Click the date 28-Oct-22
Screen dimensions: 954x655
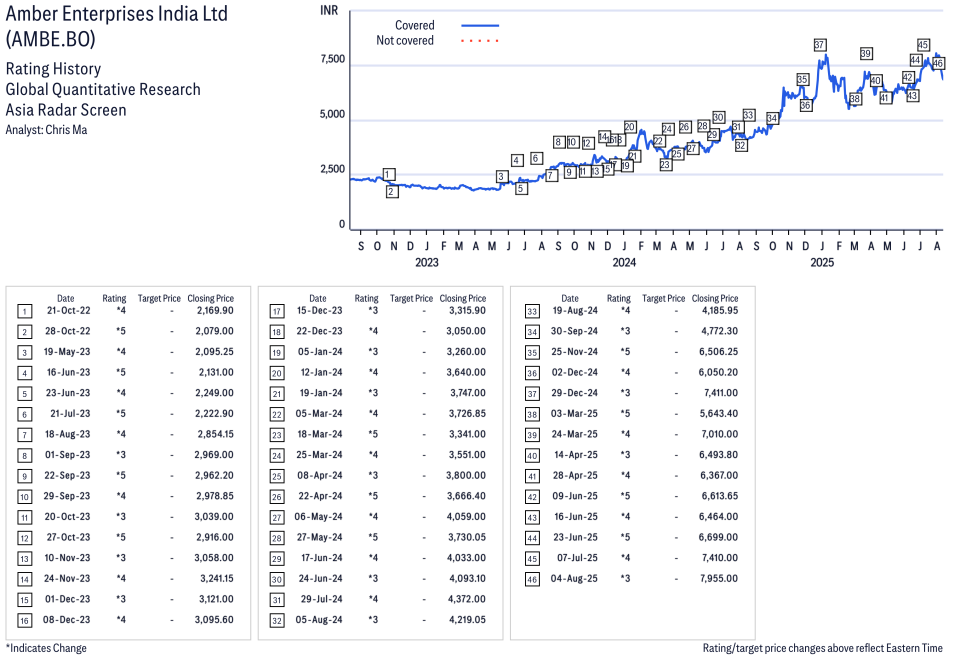click(68, 331)
